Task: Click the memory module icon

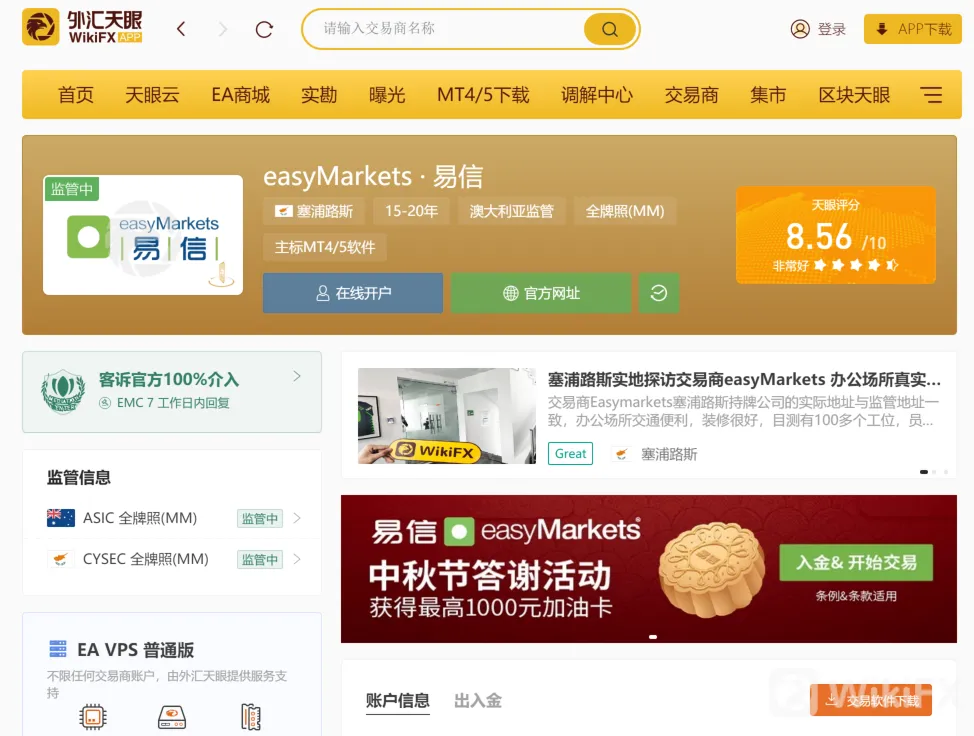Action: click(x=250, y=717)
